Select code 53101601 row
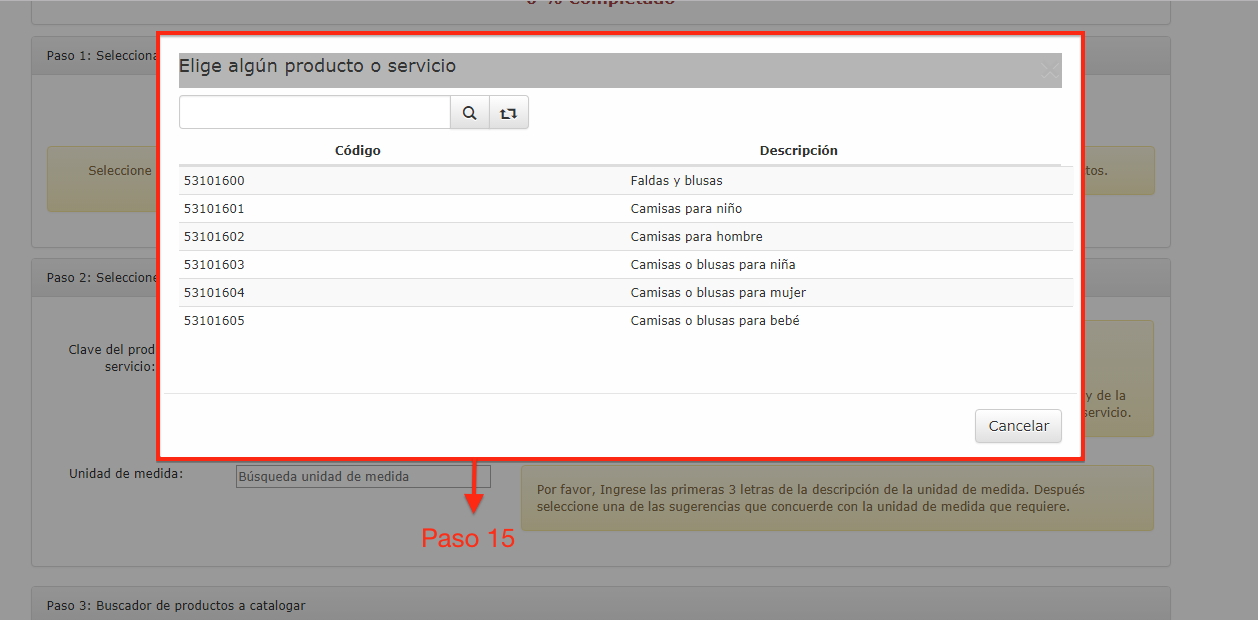 point(214,209)
